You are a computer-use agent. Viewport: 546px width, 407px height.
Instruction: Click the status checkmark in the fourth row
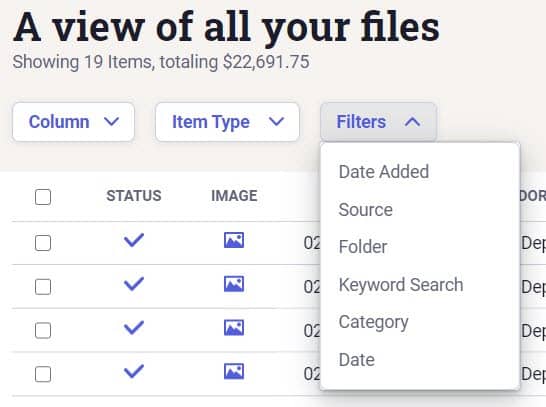[134, 371]
